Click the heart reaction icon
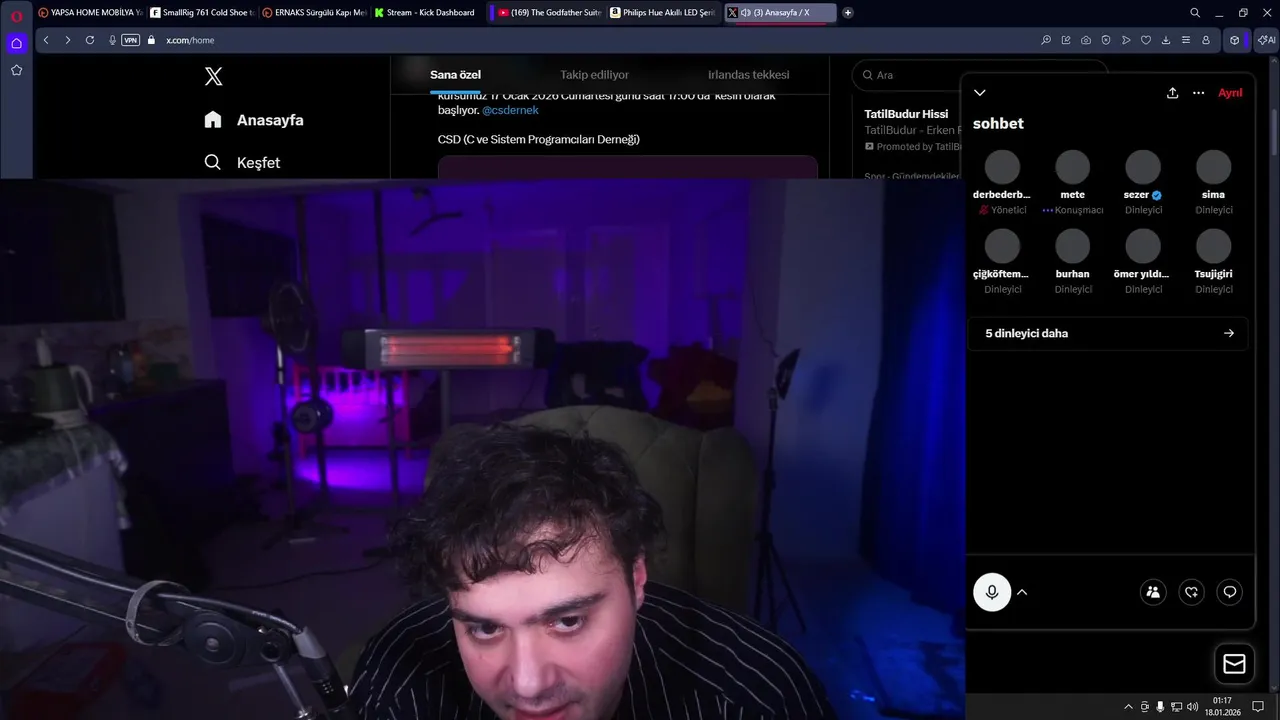1280x720 pixels. (x=1191, y=592)
